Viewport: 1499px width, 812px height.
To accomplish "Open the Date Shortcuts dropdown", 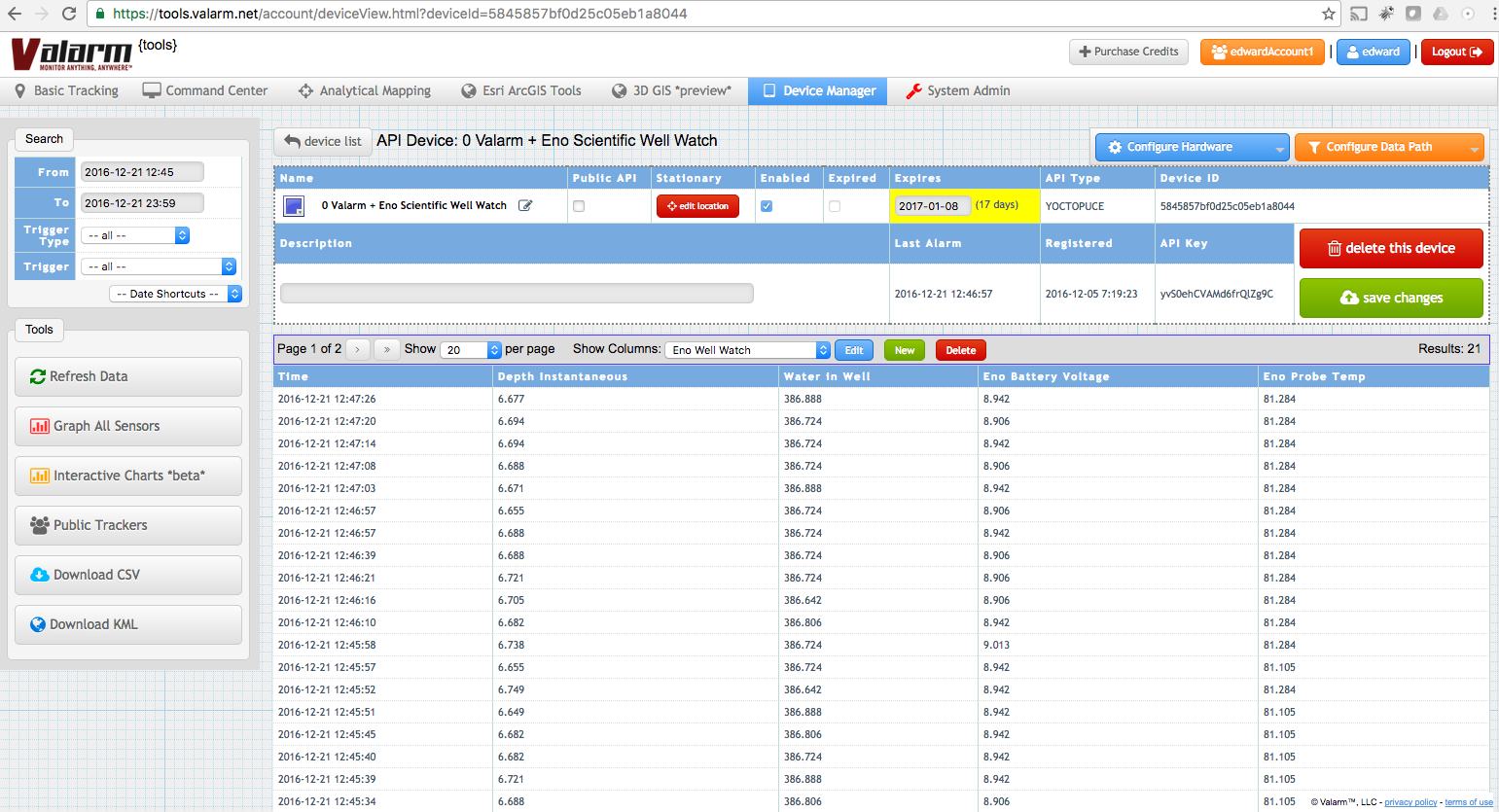I will pos(175,294).
